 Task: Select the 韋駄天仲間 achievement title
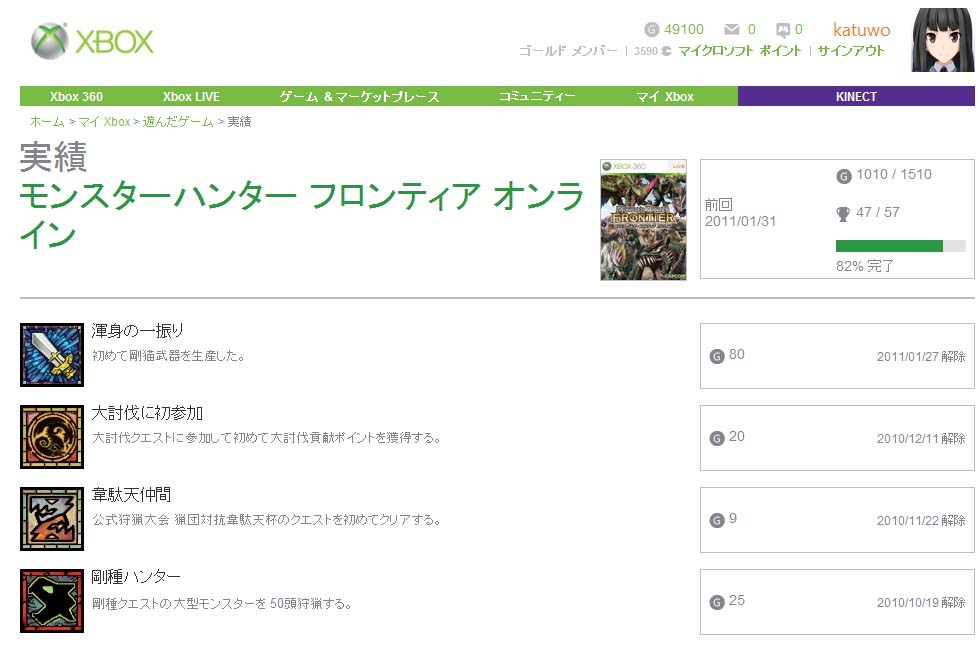point(131,494)
